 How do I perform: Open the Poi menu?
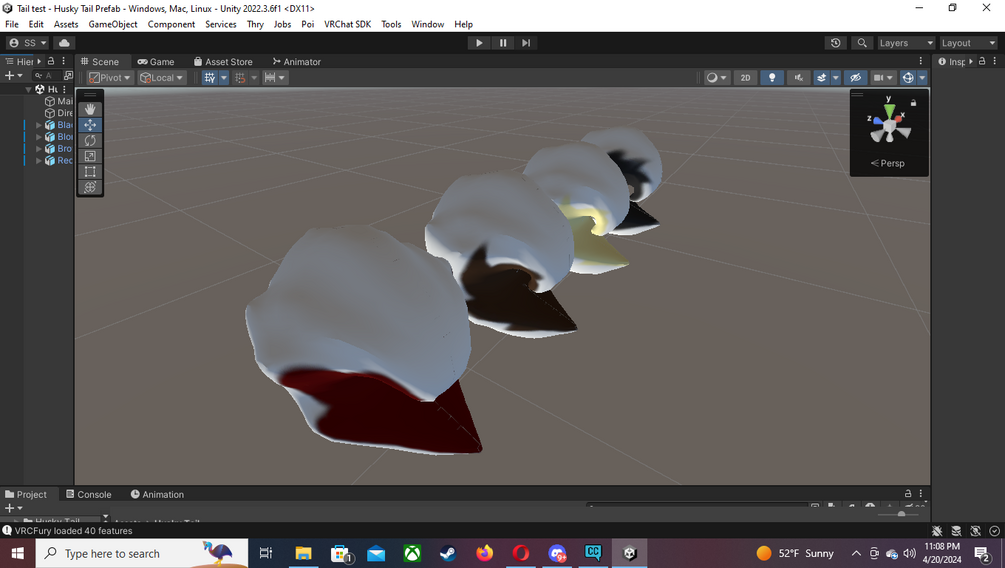tap(308, 24)
